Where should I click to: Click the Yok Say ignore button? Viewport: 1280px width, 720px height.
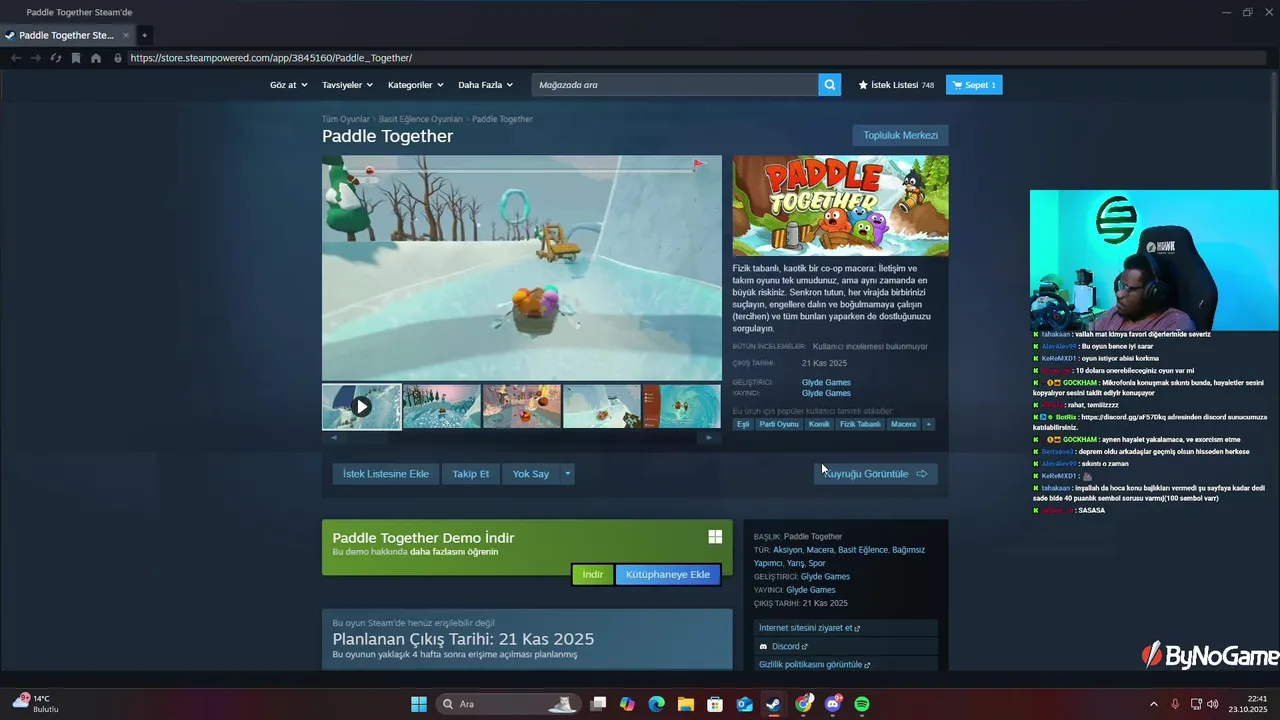[x=531, y=474]
